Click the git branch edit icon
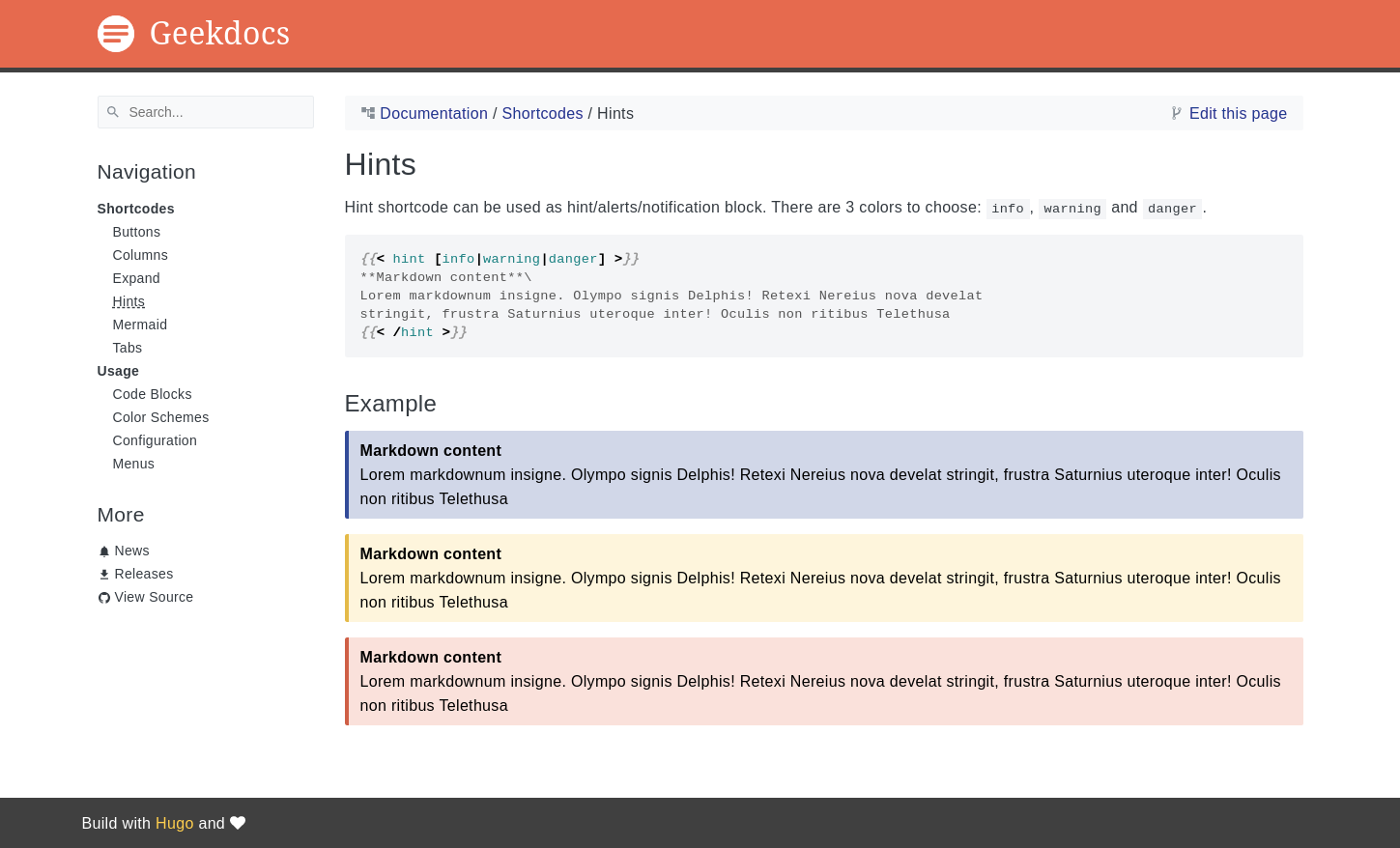1400x848 pixels. click(1176, 113)
